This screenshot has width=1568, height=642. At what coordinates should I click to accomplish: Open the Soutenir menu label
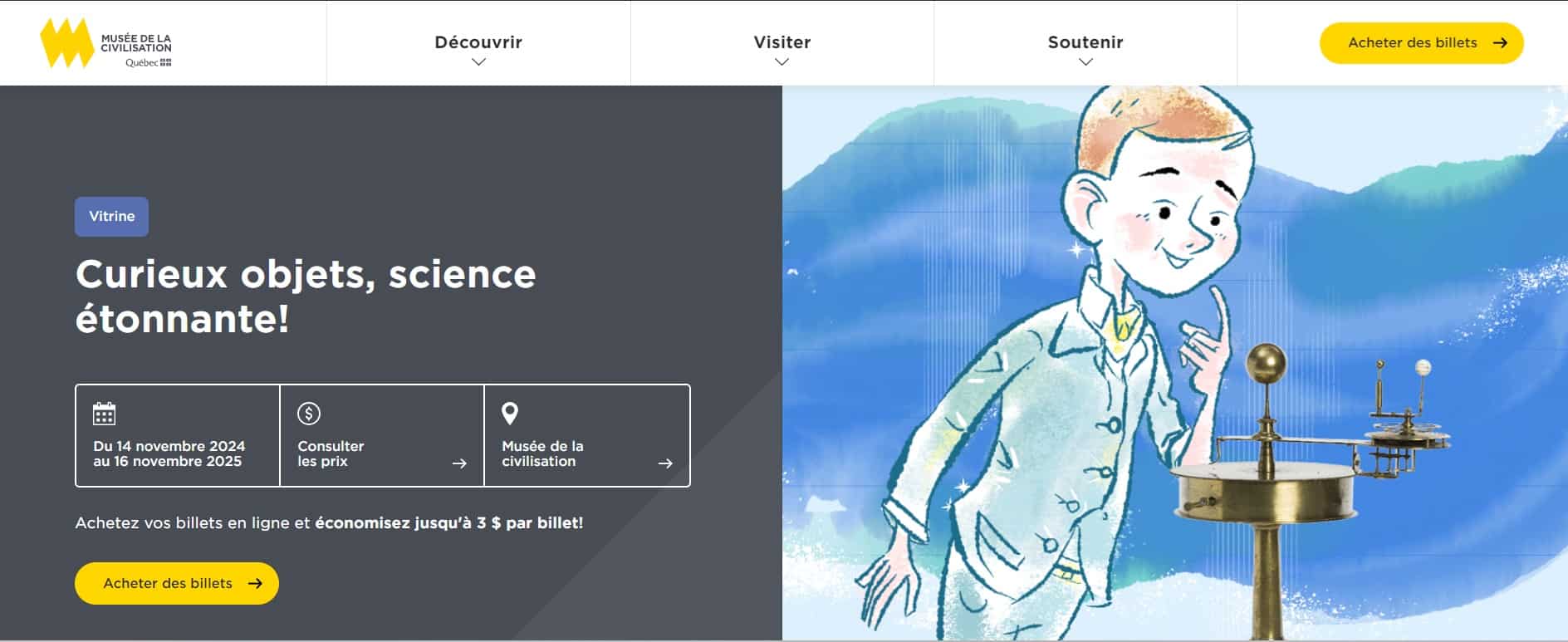click(x=1085, y=42)
